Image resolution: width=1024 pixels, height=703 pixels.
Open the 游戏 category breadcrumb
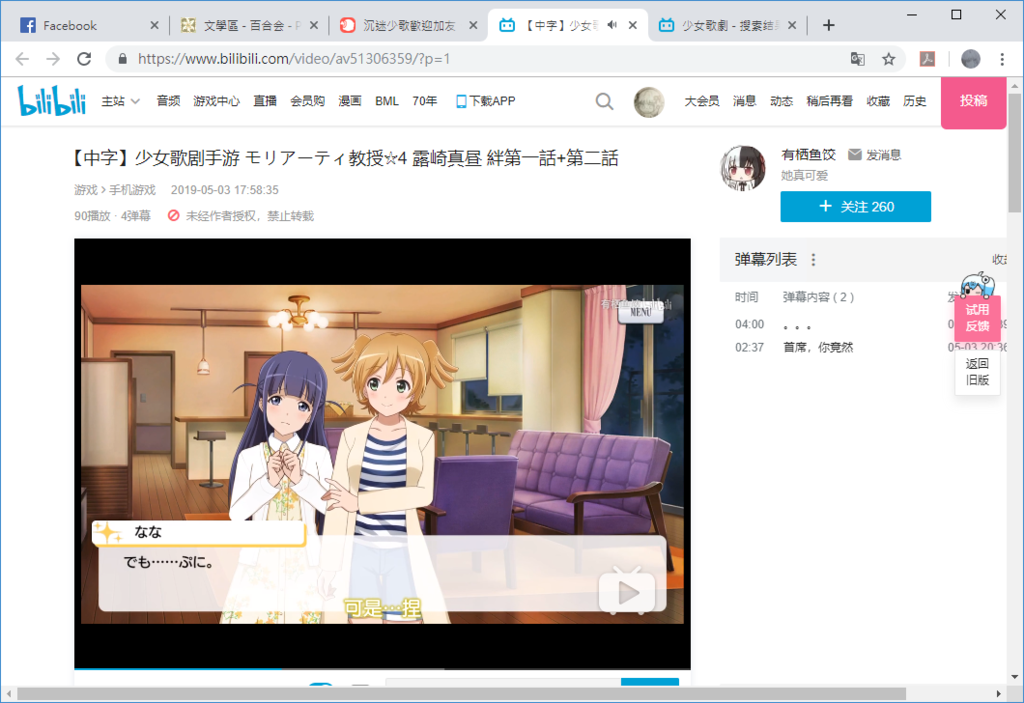[86, 190]
